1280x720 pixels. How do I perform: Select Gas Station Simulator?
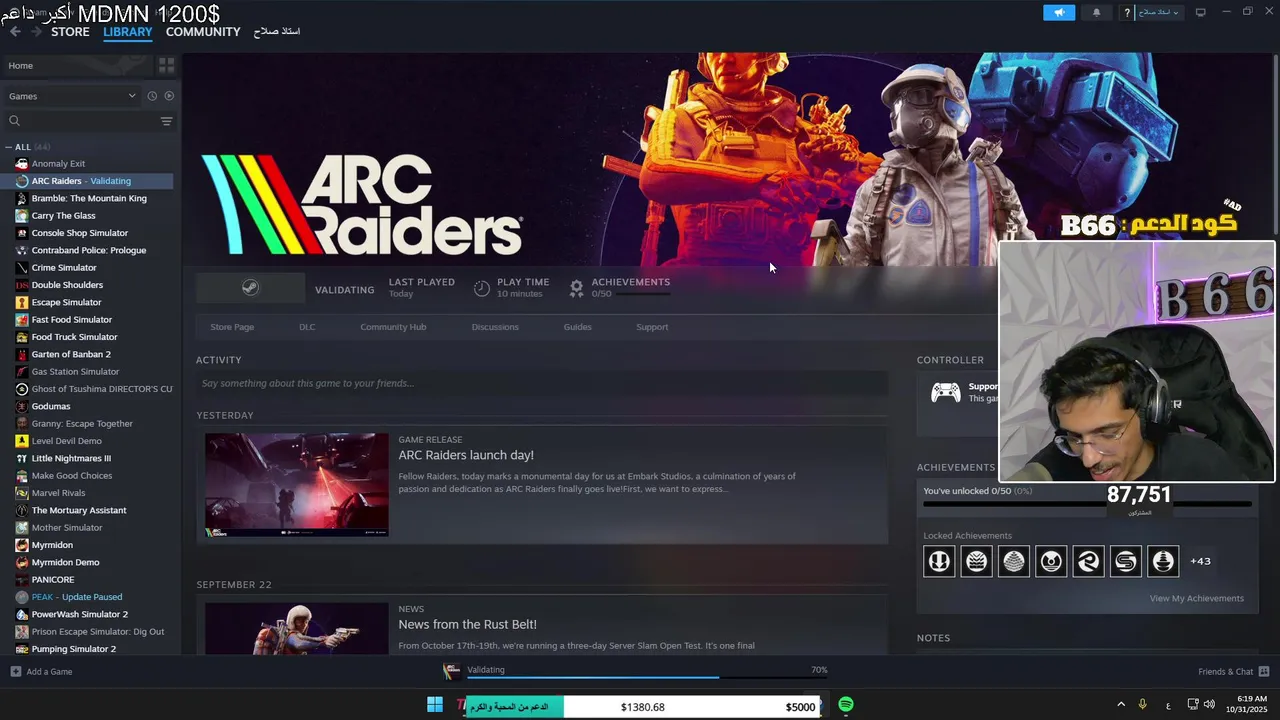coord(75,372)
